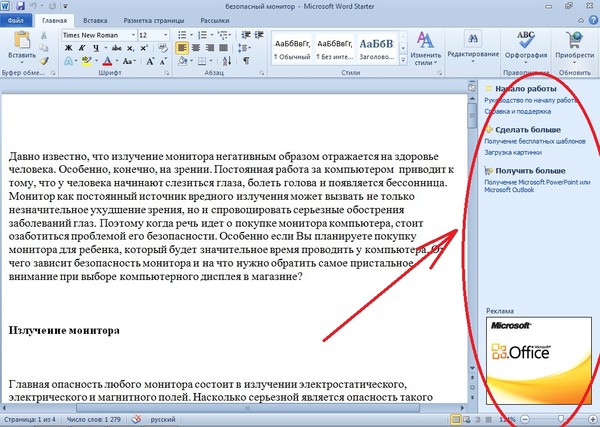Click the Microsoft Office advertisement banner
This screenshot has height=427, width=600.
(539, 360)
